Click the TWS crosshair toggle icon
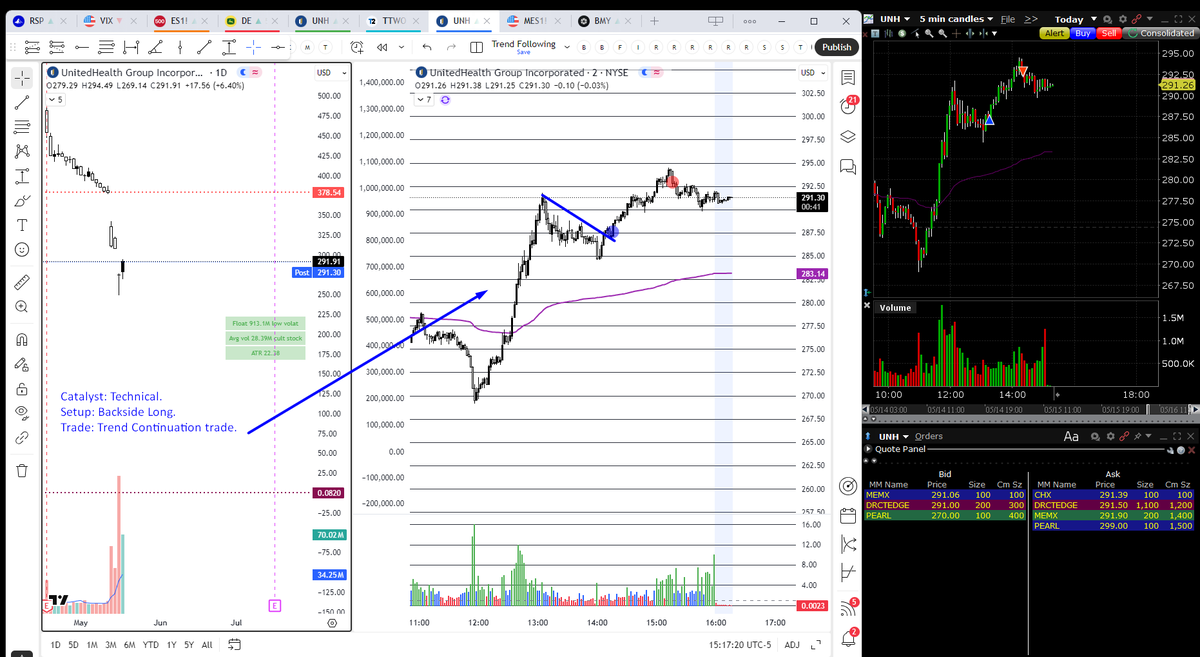 958,33
